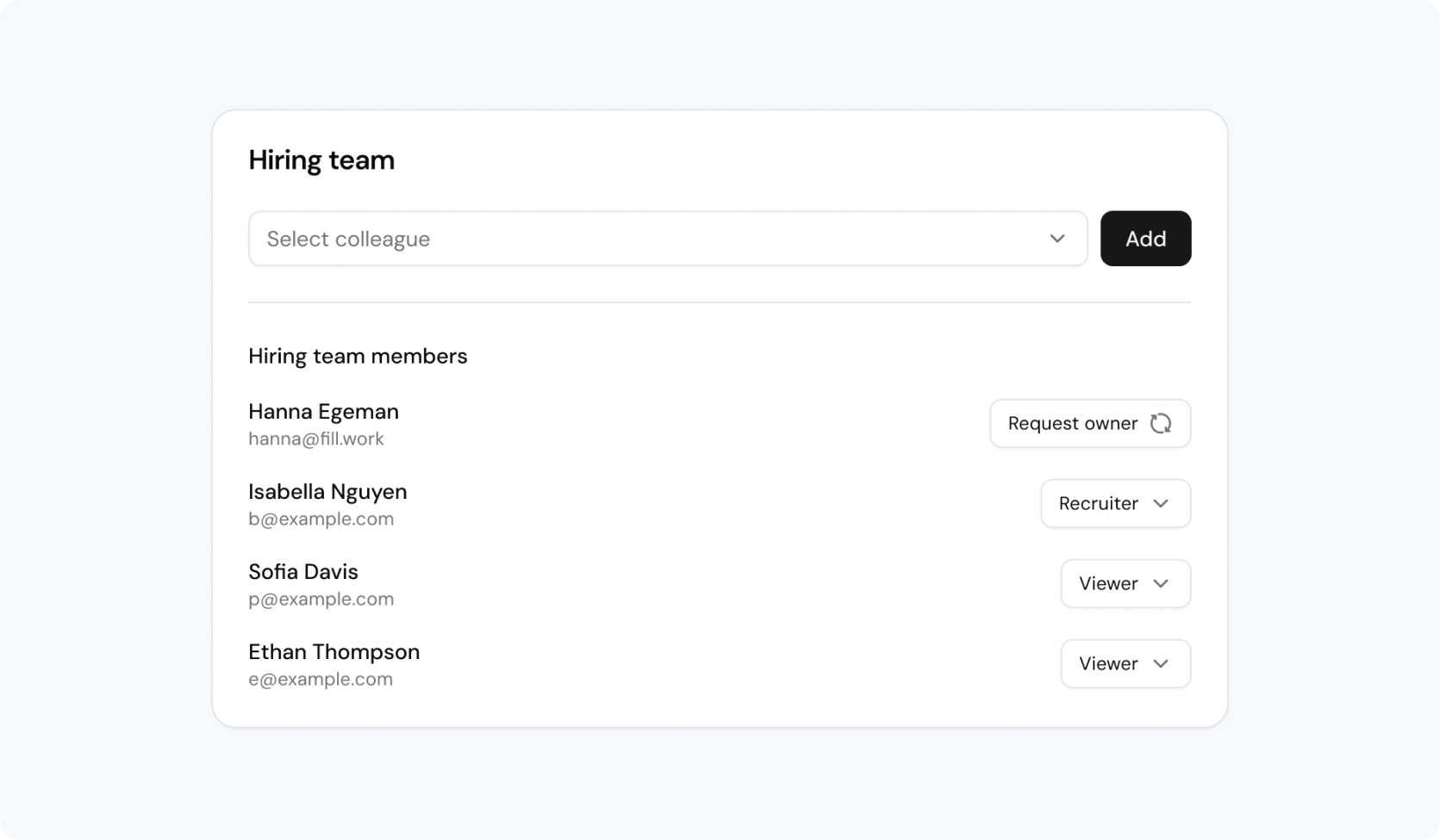Click Sofia Davis's Viewer chevron icon
Image resolution: width=1440 pixels, height=840 pixels.
pyautogui.click(x=1161, y=583)
